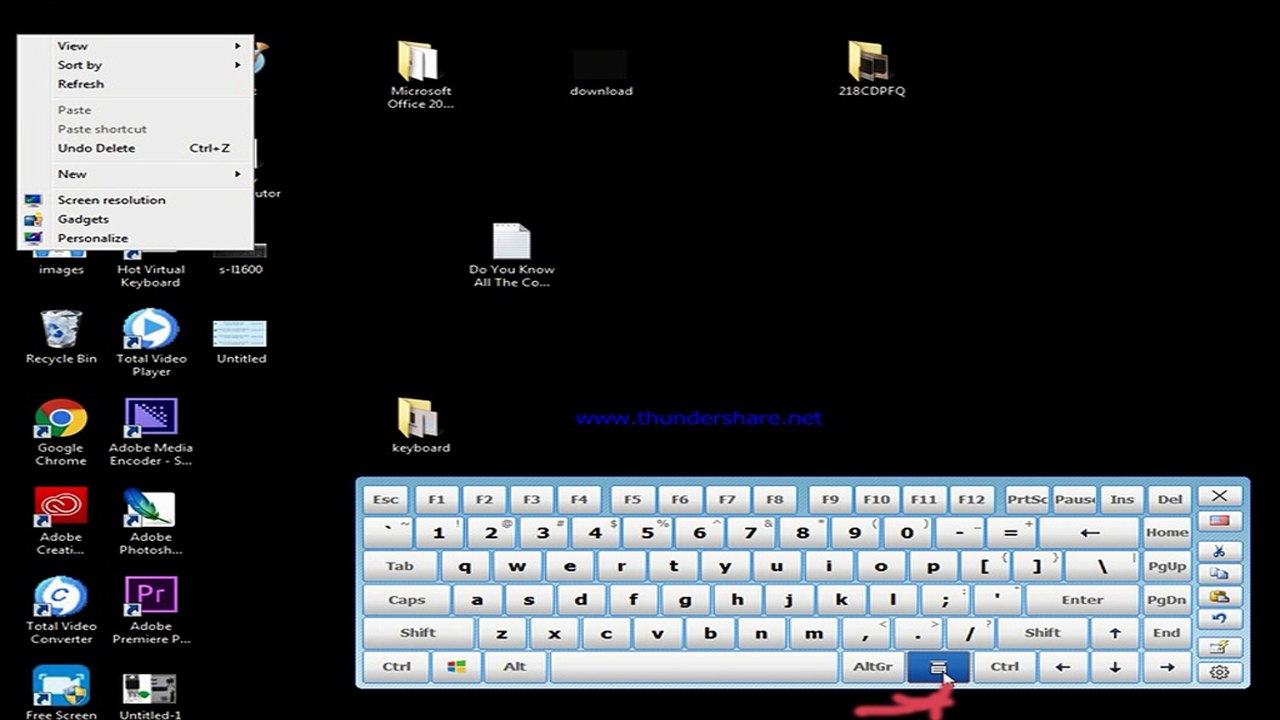Click the paste clipboard icon on the virtual keyboard

point(1219,596)
